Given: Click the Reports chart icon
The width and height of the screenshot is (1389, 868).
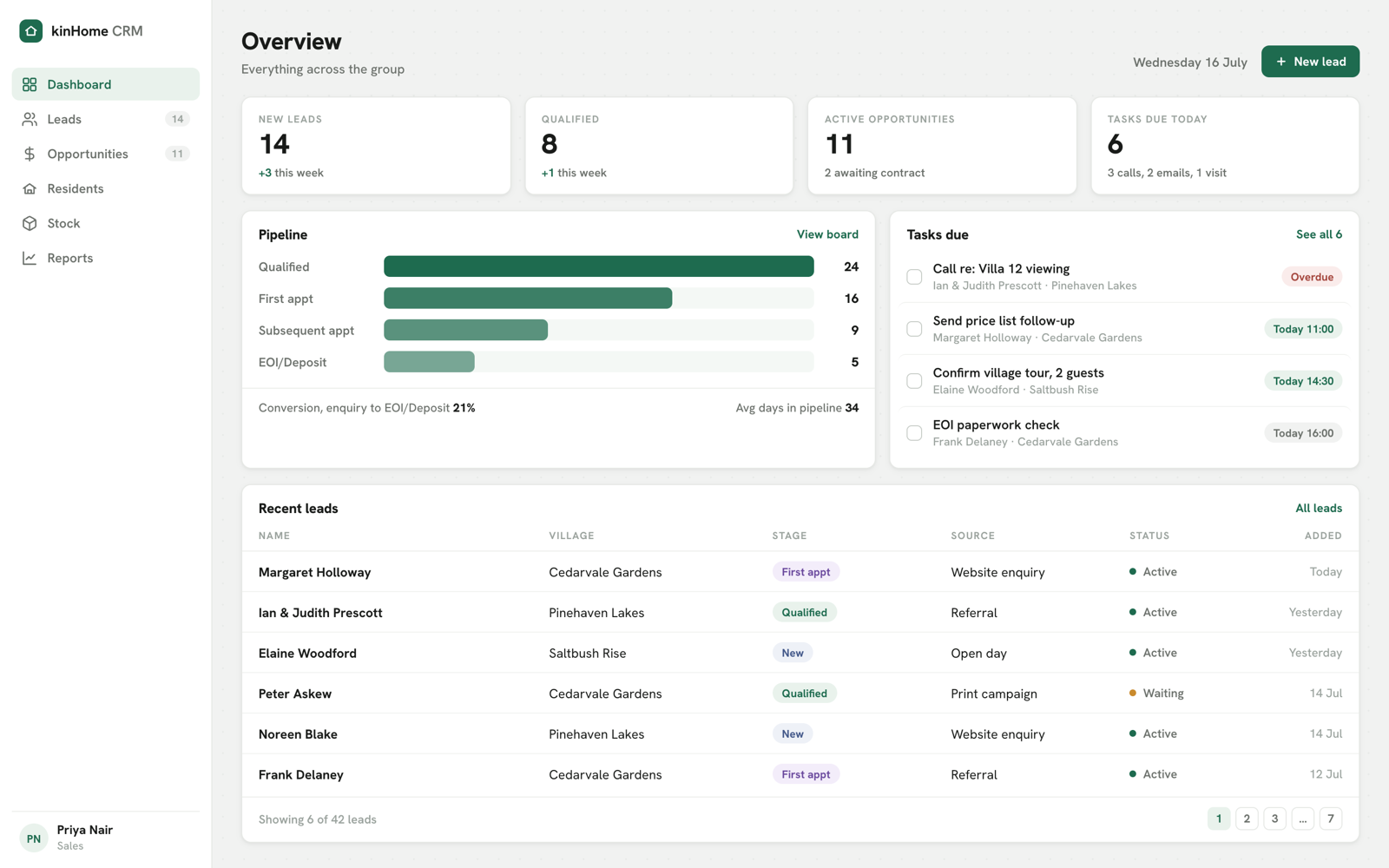Looking at the screenshot, I should pos(30,258).
